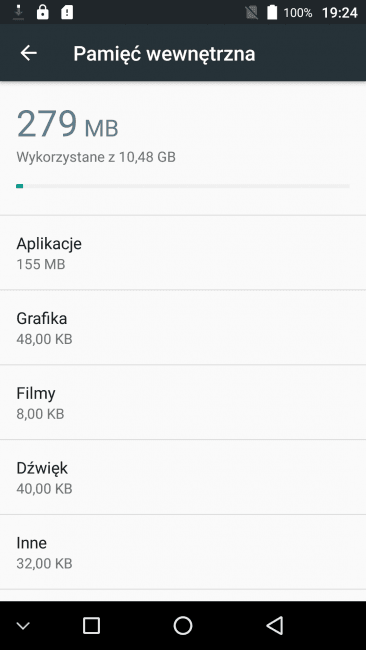Viewport: 366px width, 650px height.
Task: Select the Dźwięk storage category
Action: 183,477
